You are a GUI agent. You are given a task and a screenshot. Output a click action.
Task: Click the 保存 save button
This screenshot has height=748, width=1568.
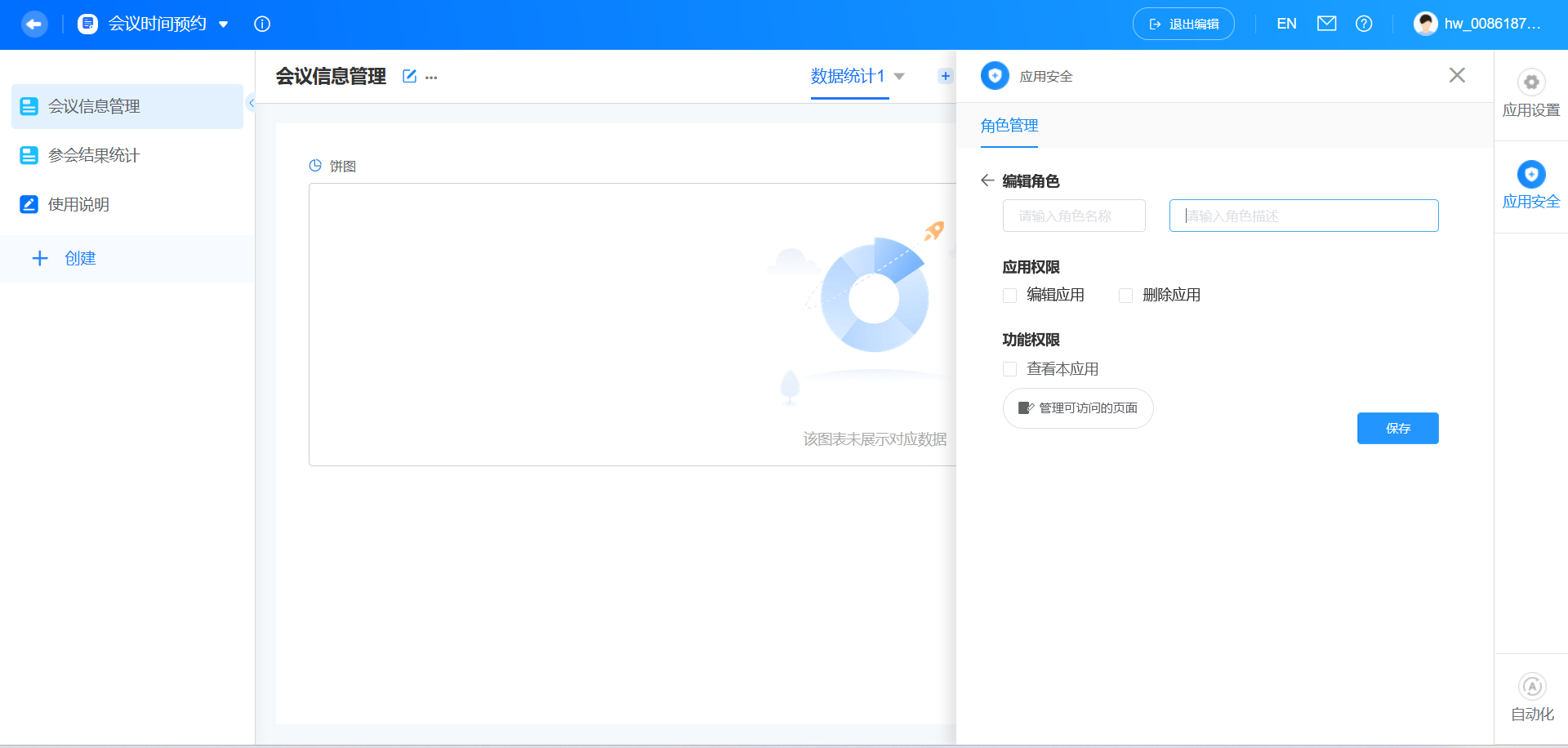1397,428
